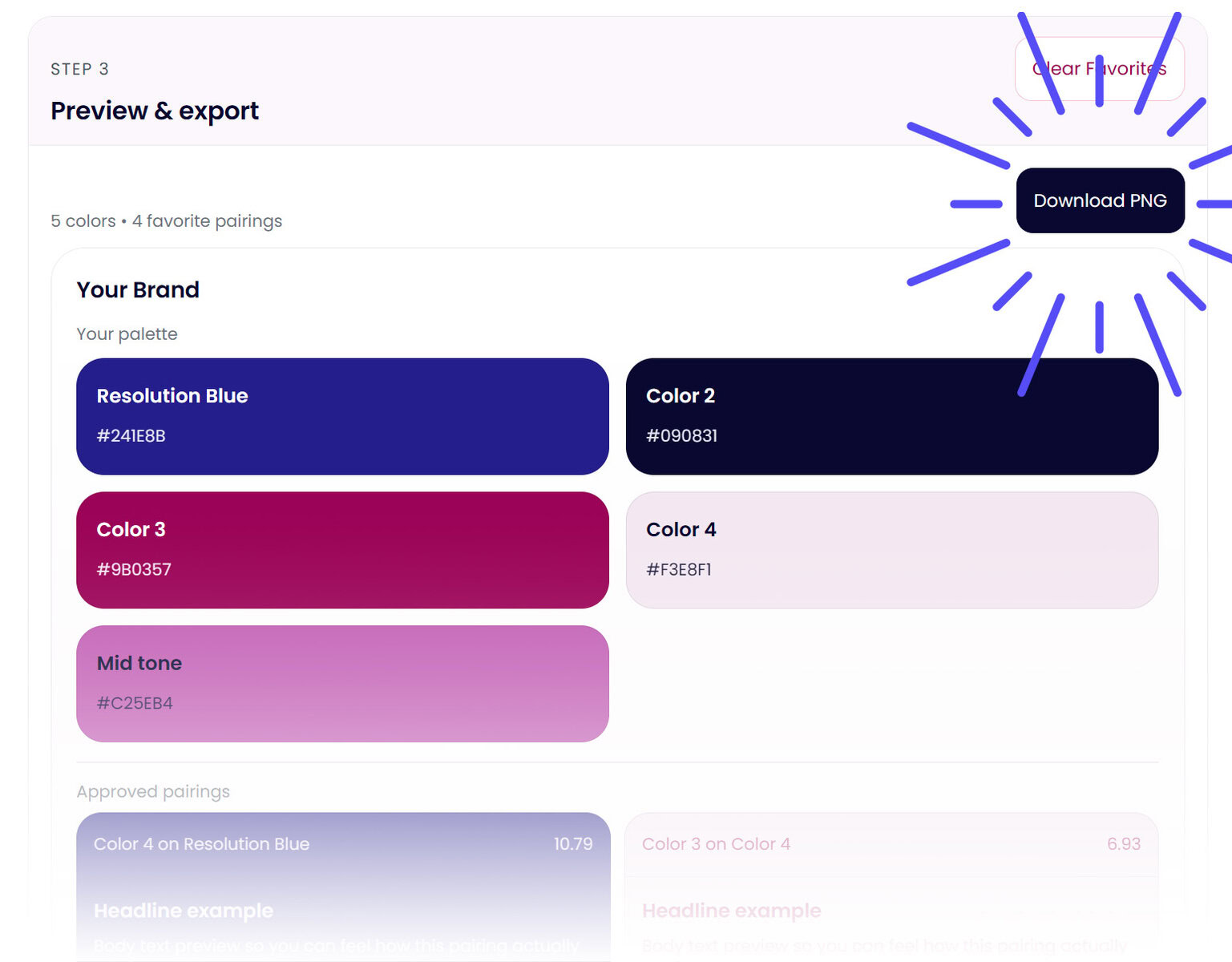
Task: Click the #241E8B hex code
Action: tap(131, 436)
